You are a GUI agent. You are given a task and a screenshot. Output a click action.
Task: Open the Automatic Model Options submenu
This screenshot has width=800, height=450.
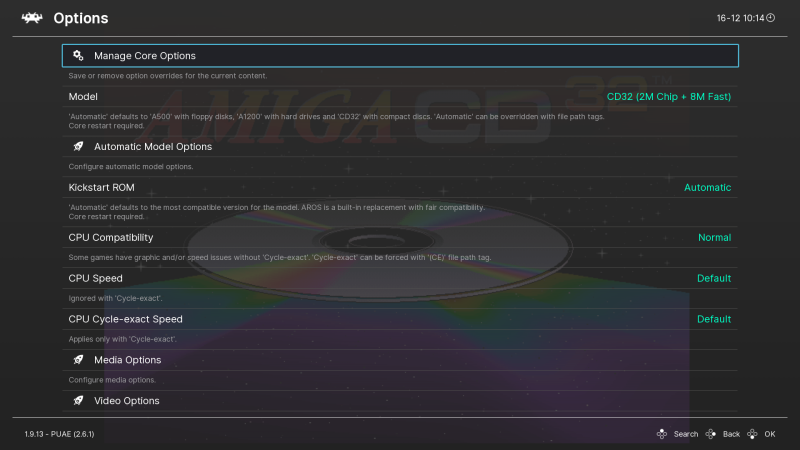tap(400, 146)
